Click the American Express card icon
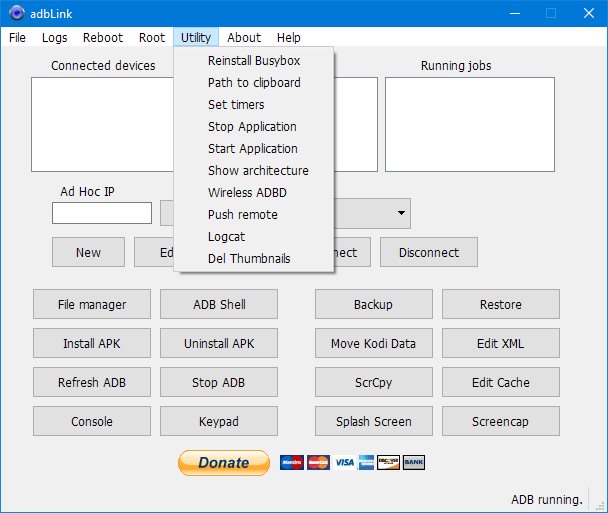The width and height of the screenshot is (608, 513). pos(366,462)
